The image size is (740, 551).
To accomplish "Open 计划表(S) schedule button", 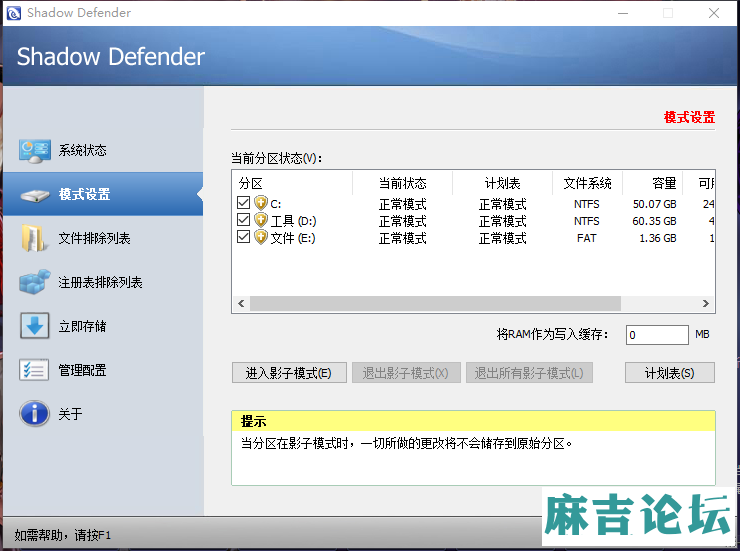I will point(670,373).
